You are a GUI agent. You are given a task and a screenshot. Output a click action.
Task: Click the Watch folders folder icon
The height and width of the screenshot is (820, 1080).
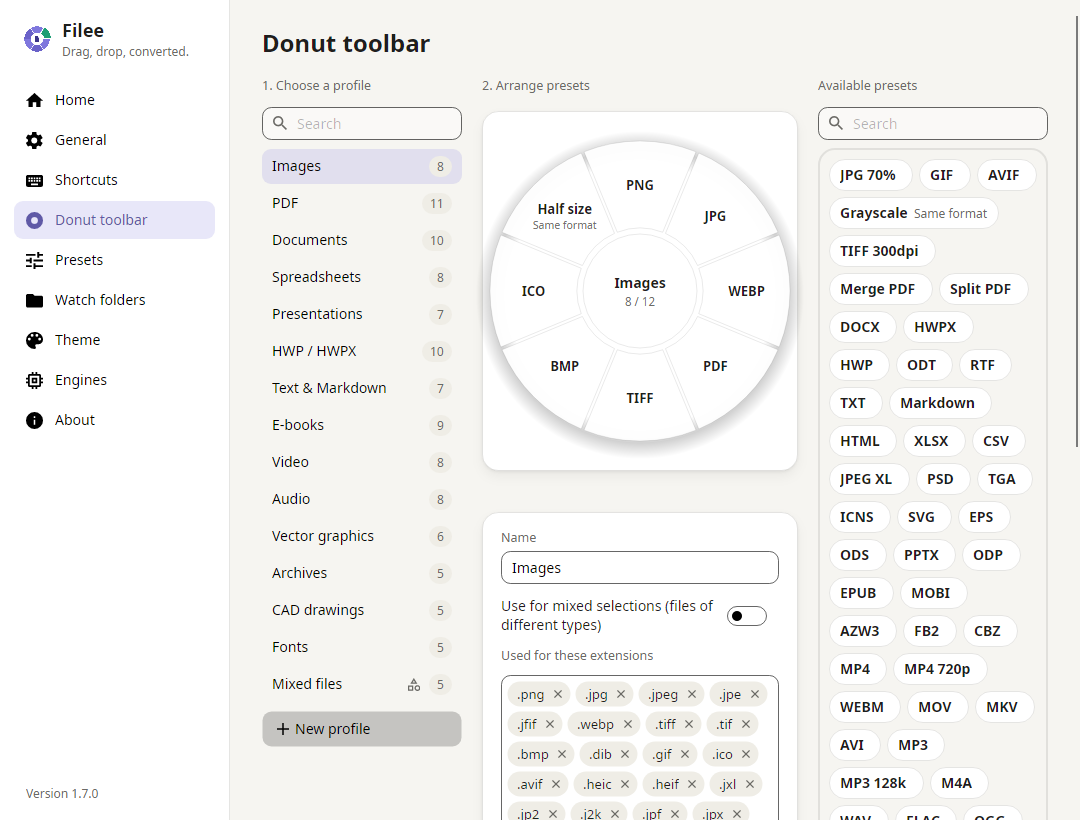pyautogui.click(x=34, y=300)
